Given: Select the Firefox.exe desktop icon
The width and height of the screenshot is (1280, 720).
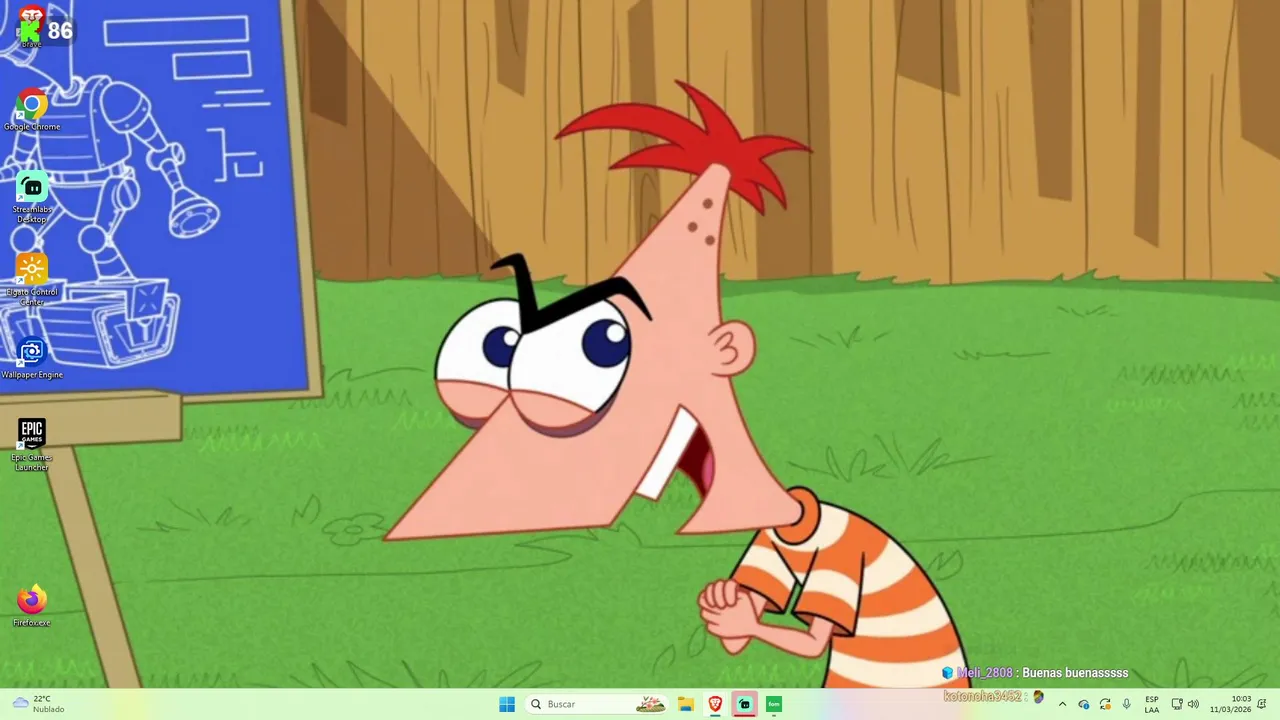Looking at the screenshot, I should (32, 606).
